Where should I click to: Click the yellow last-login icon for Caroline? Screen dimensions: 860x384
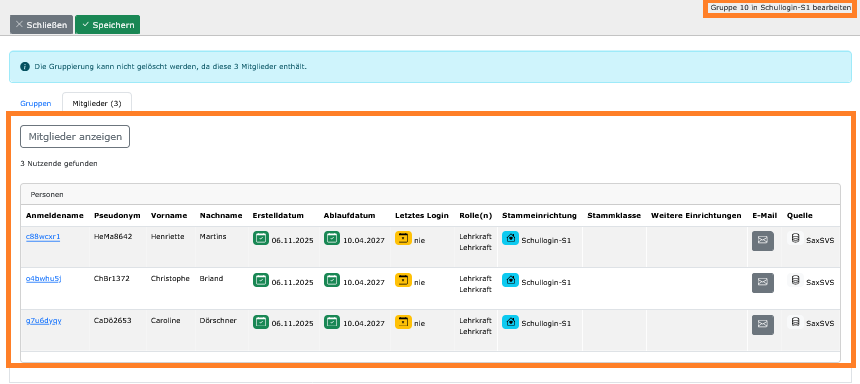(x=403, y=322)
